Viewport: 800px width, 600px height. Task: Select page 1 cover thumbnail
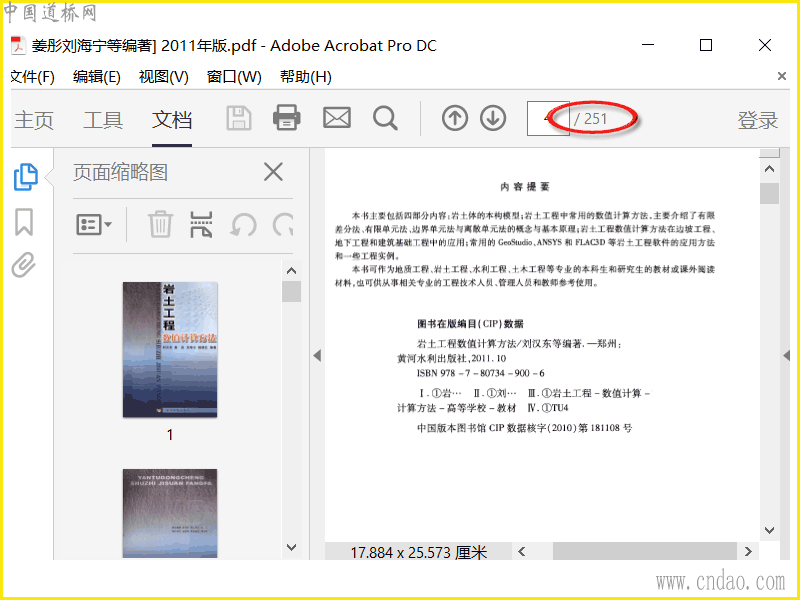click(x=170, y=350)
